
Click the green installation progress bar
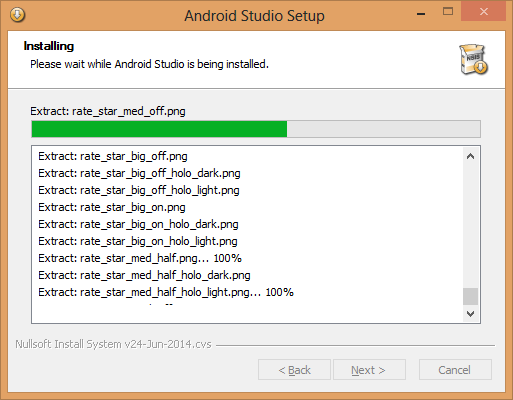pos(159,129)
